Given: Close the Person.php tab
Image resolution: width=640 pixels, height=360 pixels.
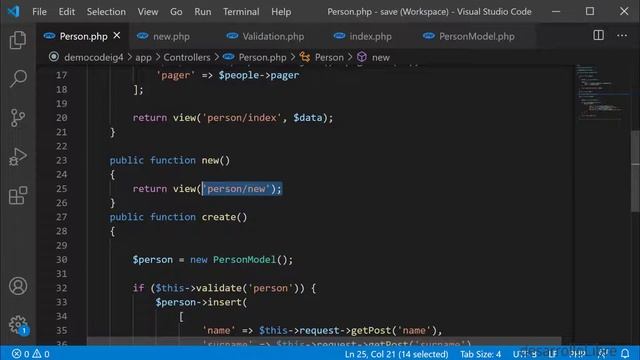Looking at the screenshot, I should [117, 36].
